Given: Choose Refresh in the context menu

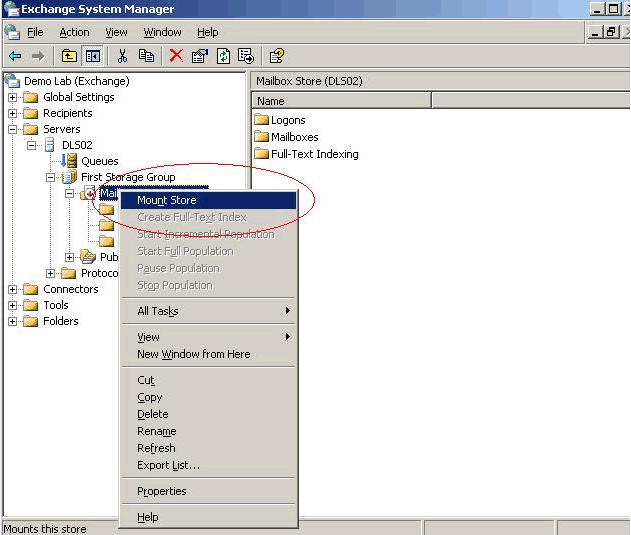Looking at the screenshot, I should (208, 448).
